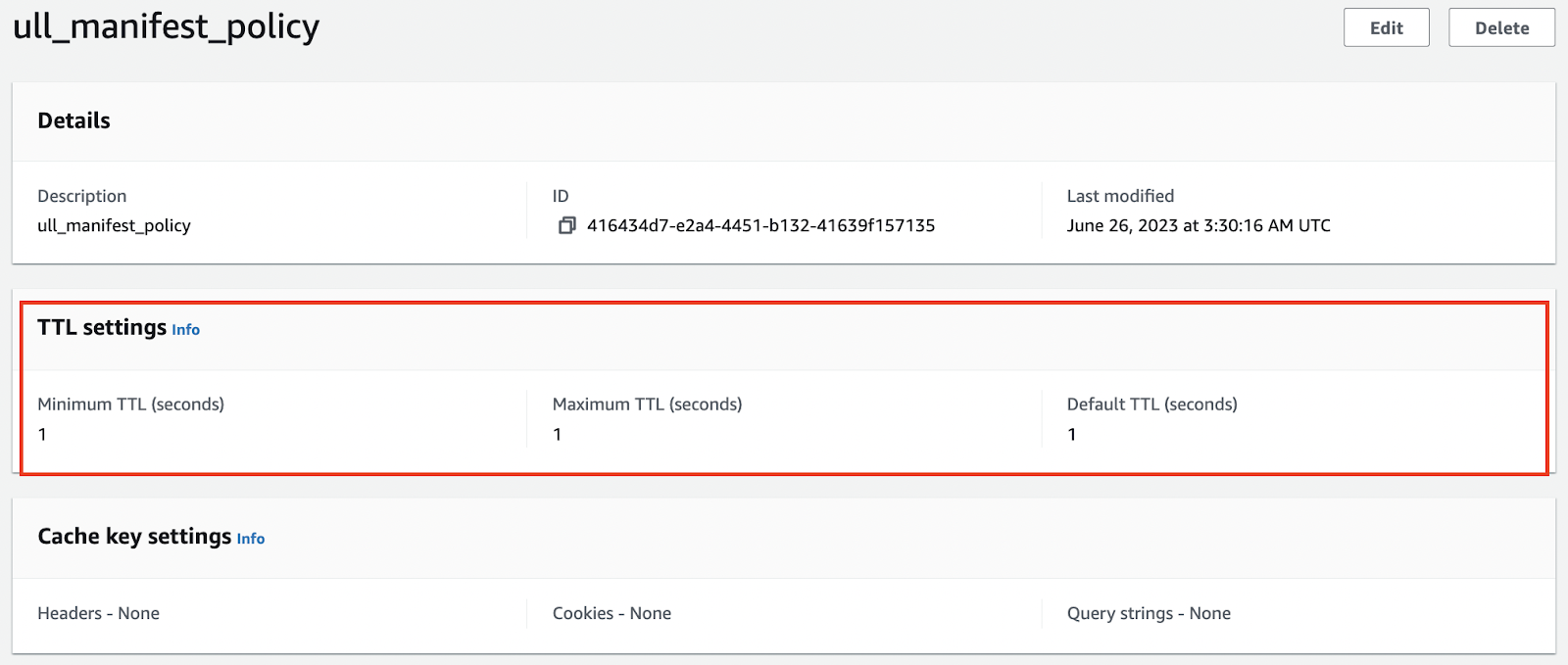Screen dimensions: 1568x665
Task: Click the Cache key settings heading
Action: tap(134, 536)
